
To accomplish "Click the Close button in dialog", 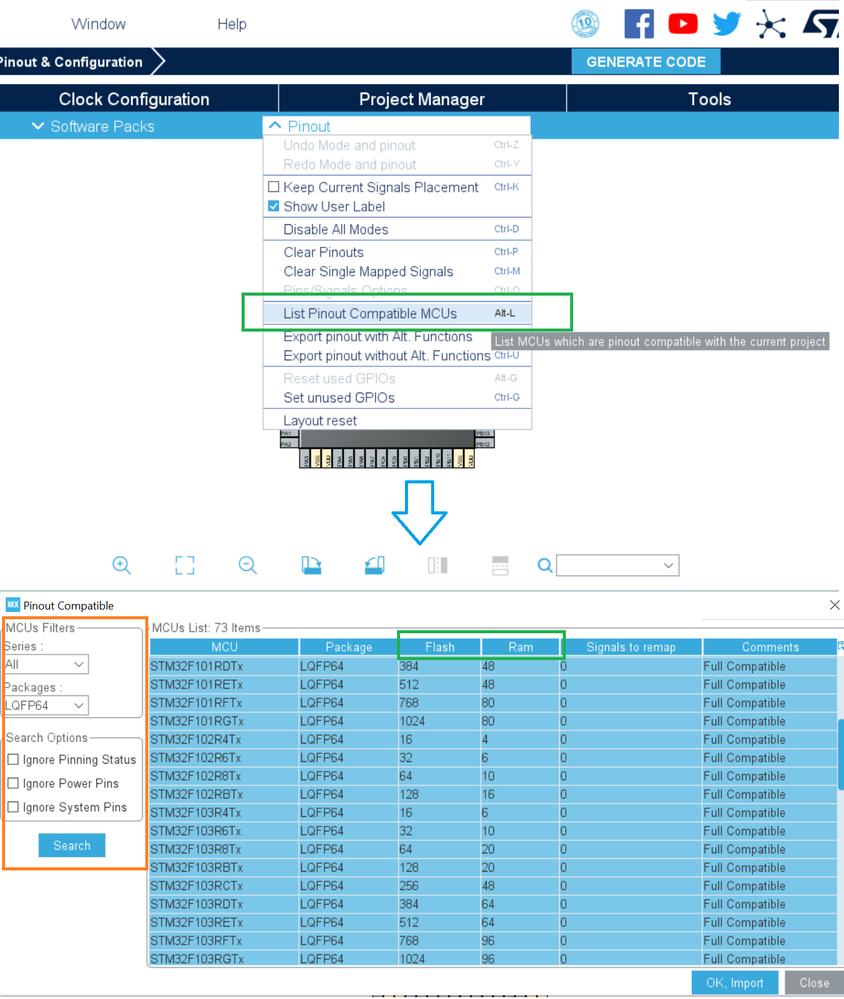I will tap(814, 982).
